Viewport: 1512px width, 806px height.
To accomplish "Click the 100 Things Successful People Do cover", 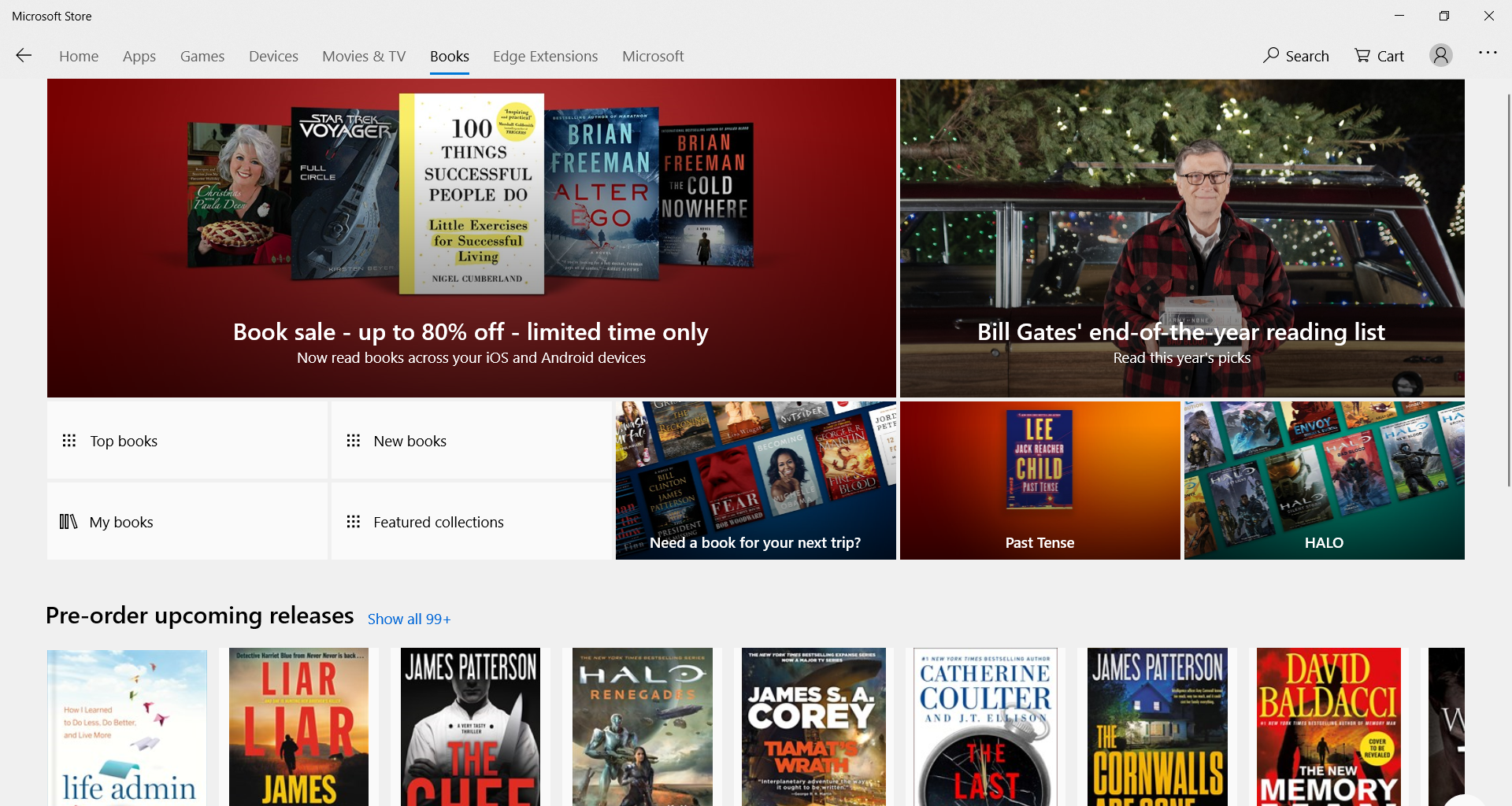I will tap(472, 194).
